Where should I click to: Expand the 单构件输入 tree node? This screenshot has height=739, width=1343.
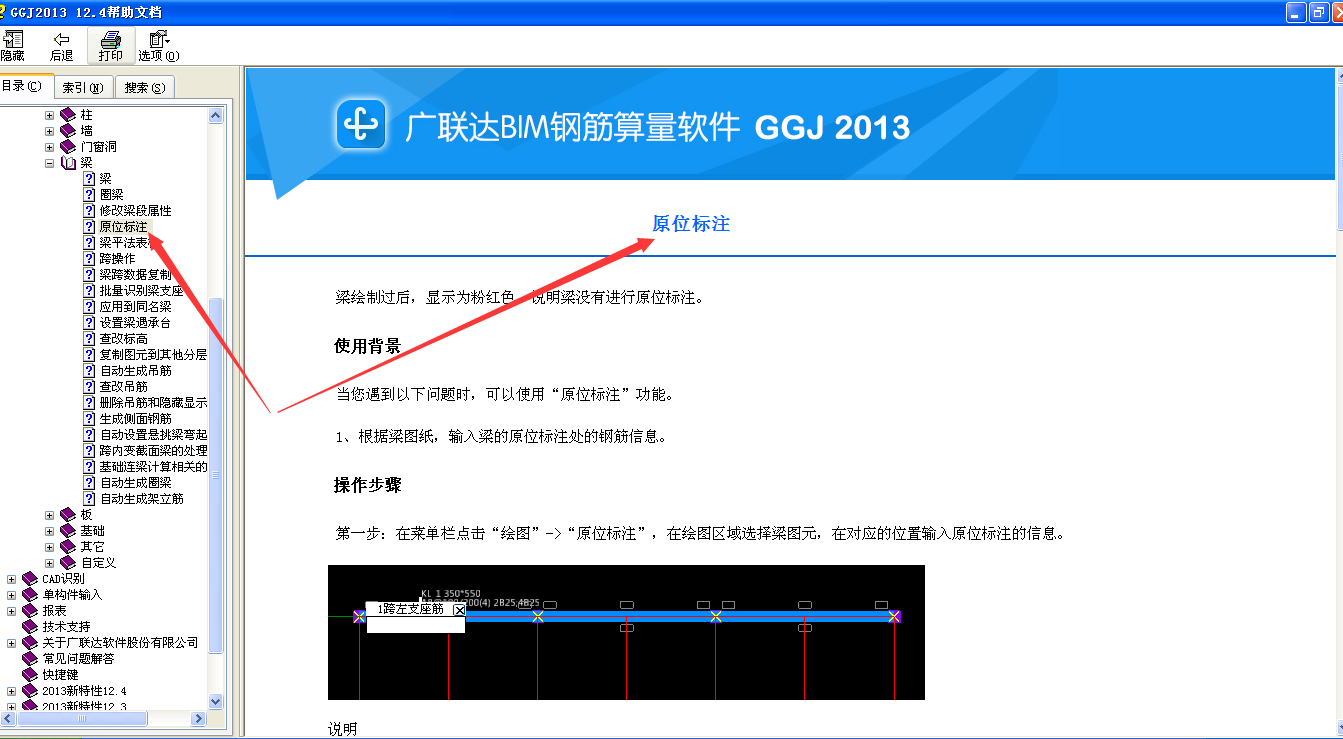tap(11, 595)
